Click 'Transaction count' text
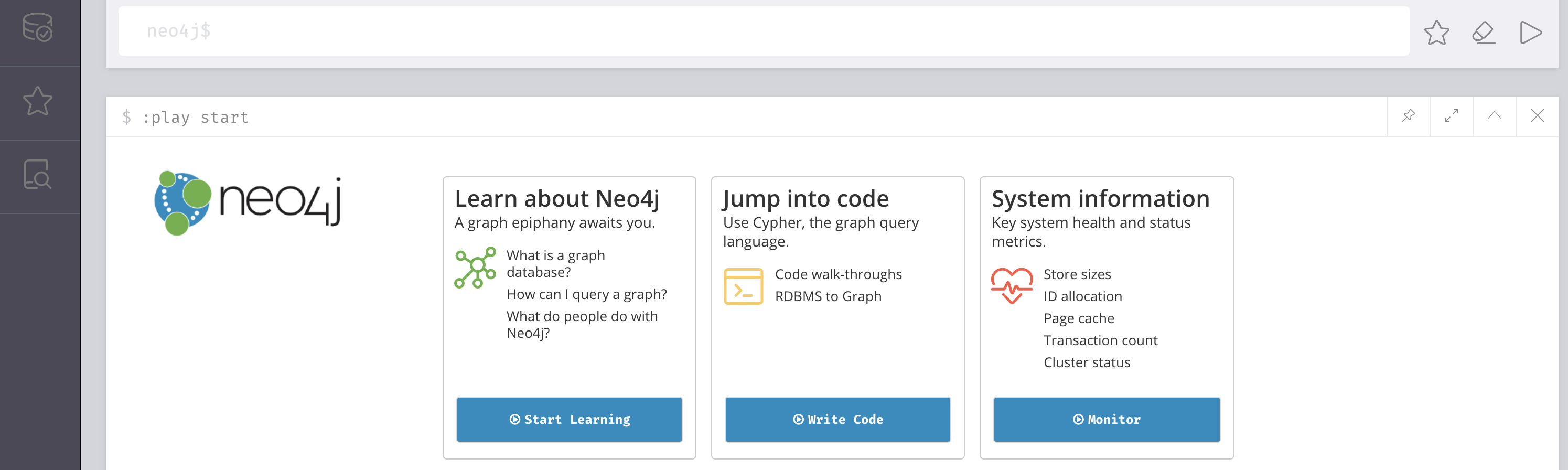 [1101, 340]
